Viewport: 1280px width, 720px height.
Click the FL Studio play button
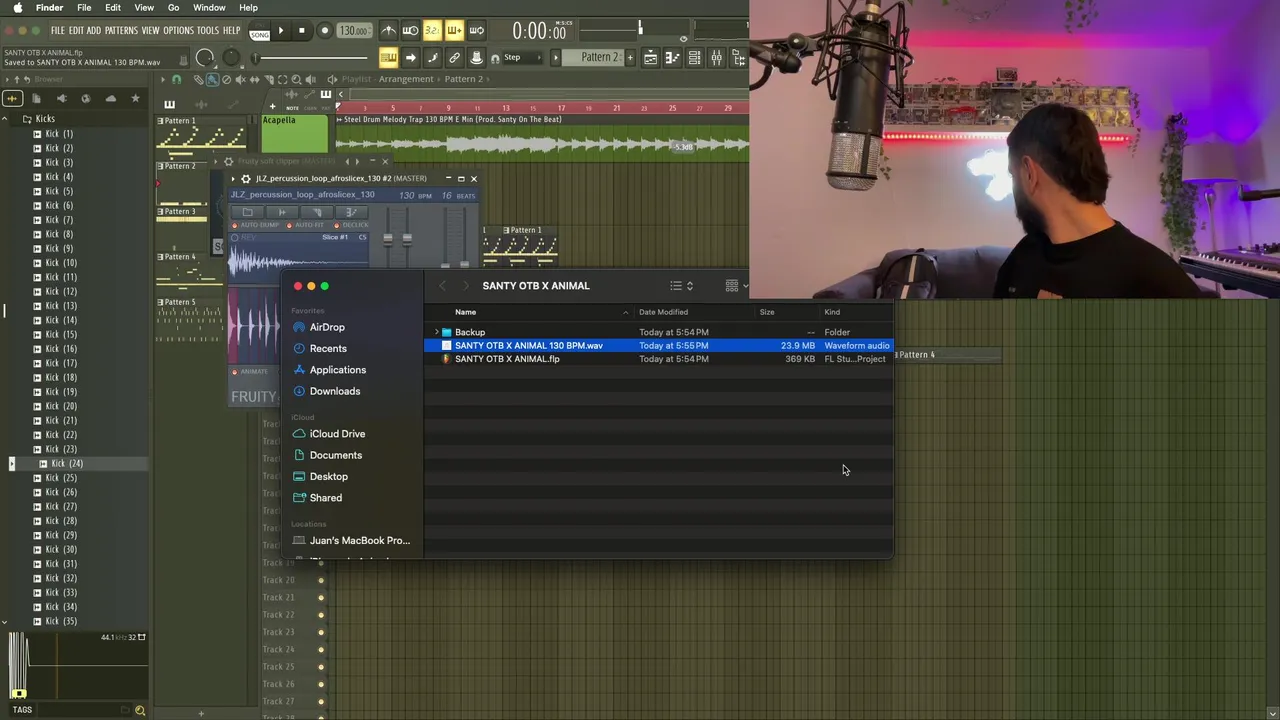tap(281, 31)
